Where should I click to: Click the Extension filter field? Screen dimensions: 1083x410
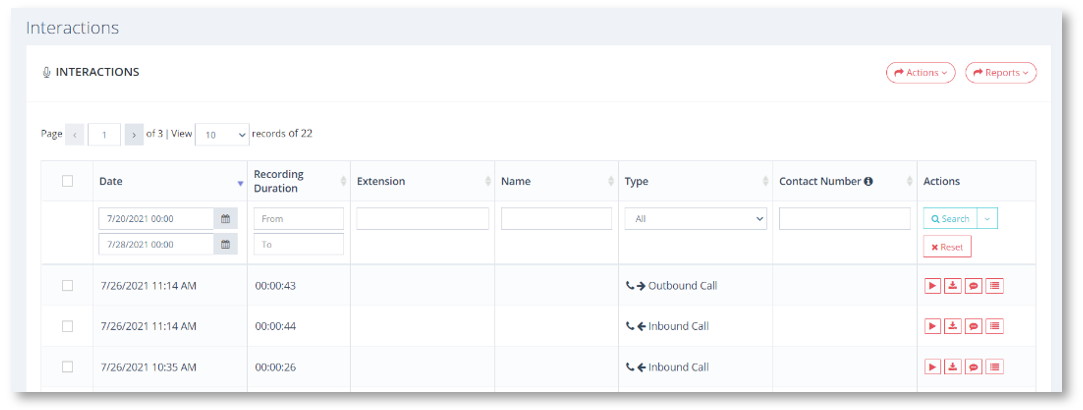pos(423,219)
